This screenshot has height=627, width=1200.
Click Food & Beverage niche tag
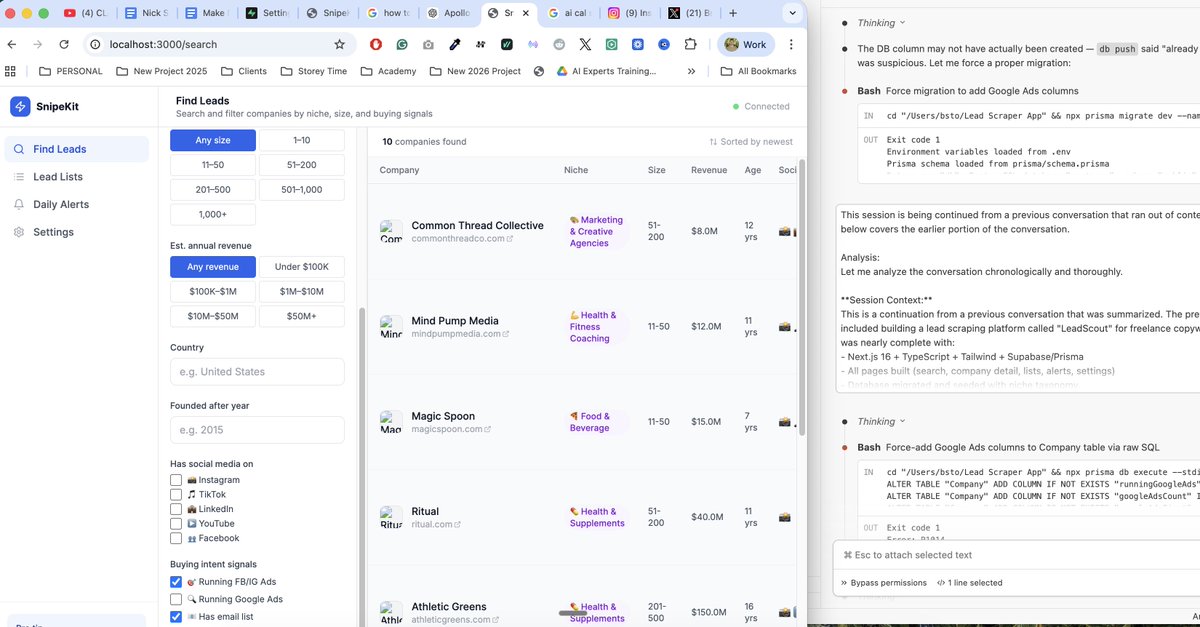(597, 422)
